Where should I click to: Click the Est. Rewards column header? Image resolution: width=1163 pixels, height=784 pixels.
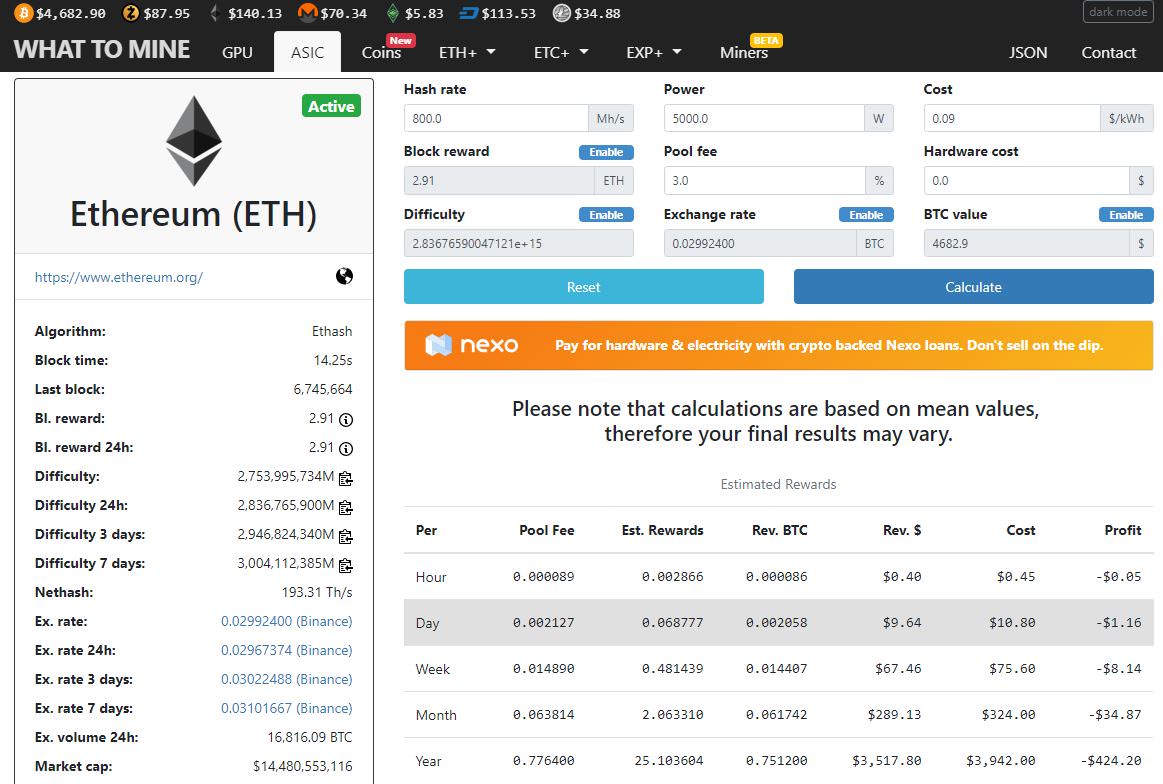tap(662, 530)
